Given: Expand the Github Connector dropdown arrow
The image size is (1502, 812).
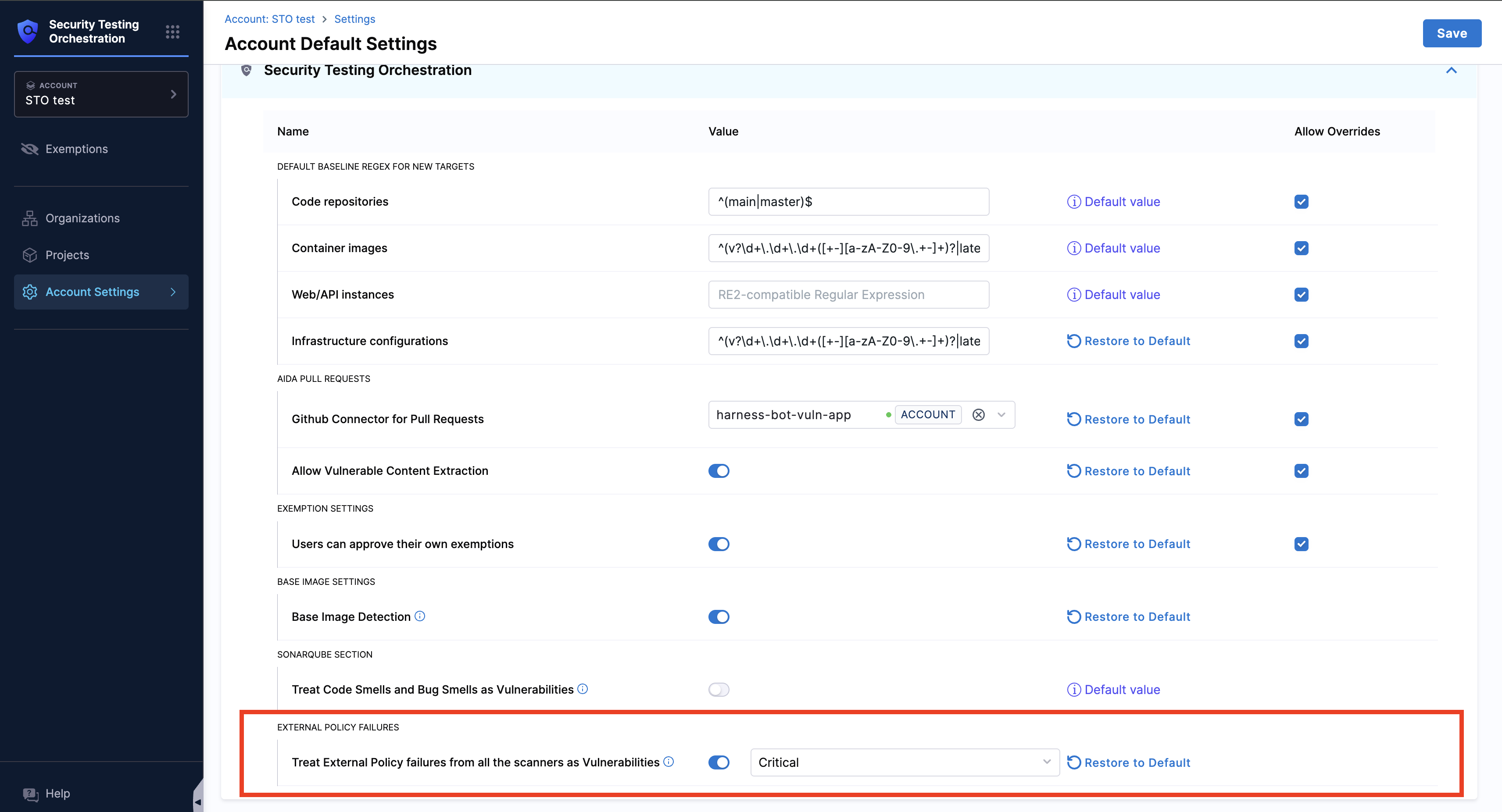Looking at the screenshot, I should (1001, 414).
